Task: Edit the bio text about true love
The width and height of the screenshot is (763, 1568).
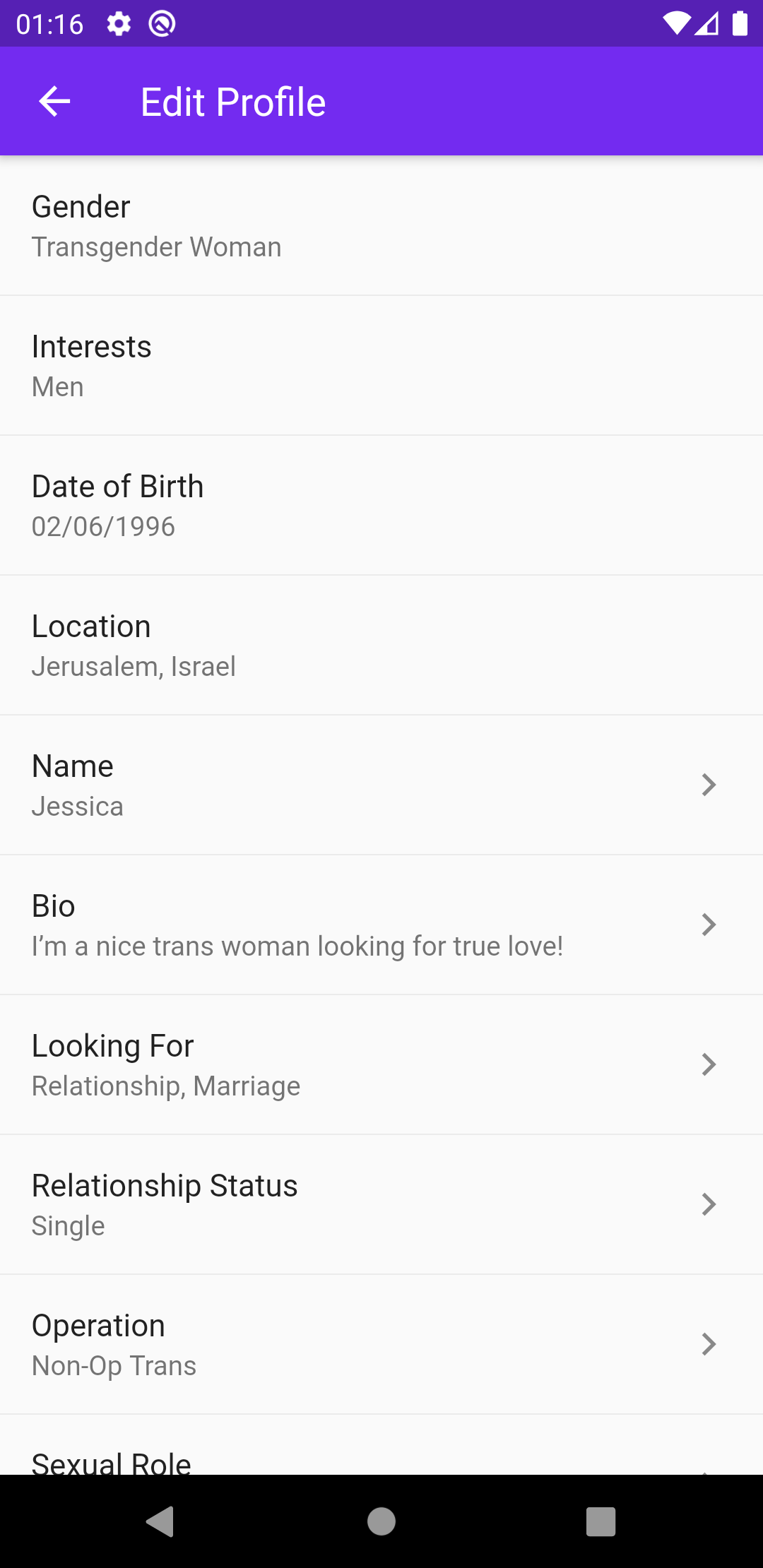Action: click(297, 946)
